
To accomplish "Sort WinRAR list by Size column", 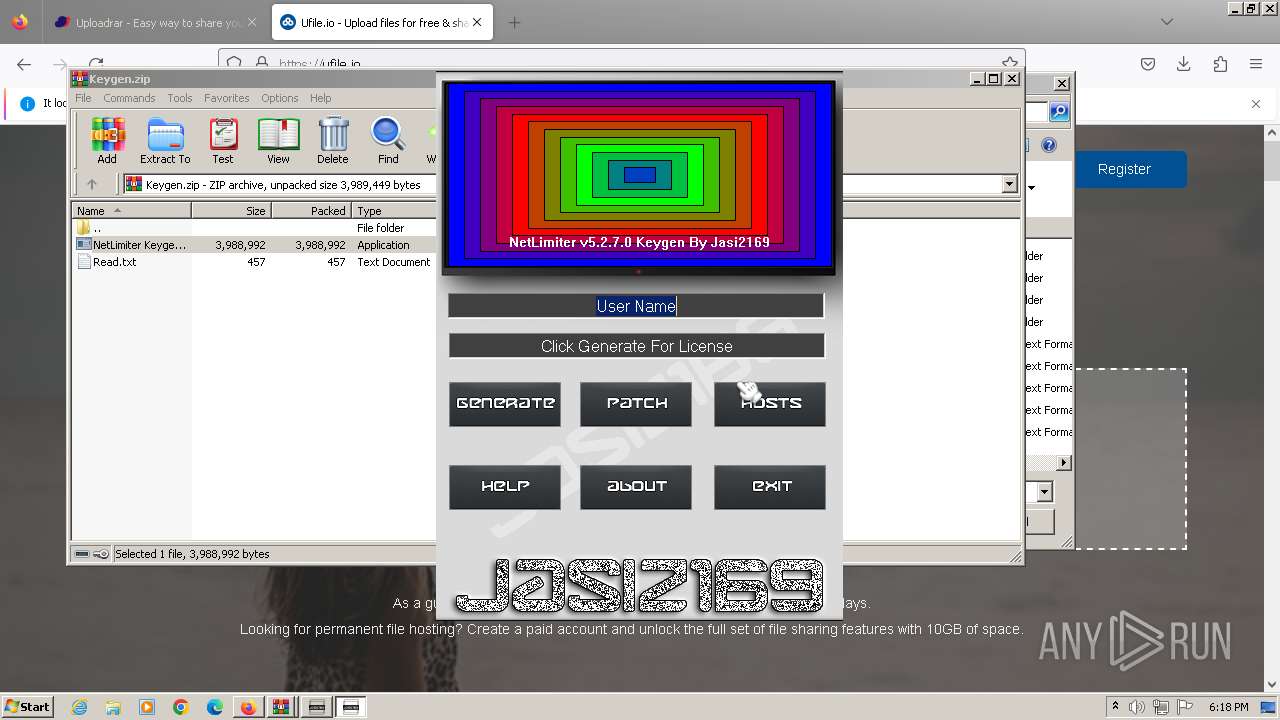I will click(231, 211).
